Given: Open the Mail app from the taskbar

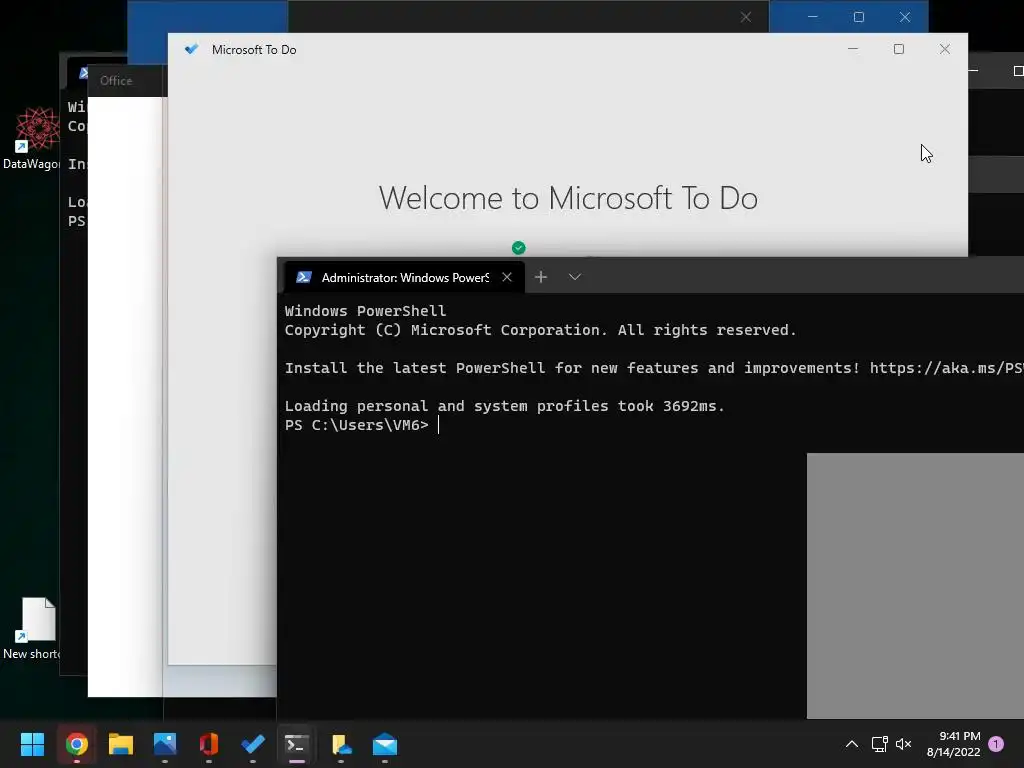Looking at the screenshot, I should [x=385, y=744].
